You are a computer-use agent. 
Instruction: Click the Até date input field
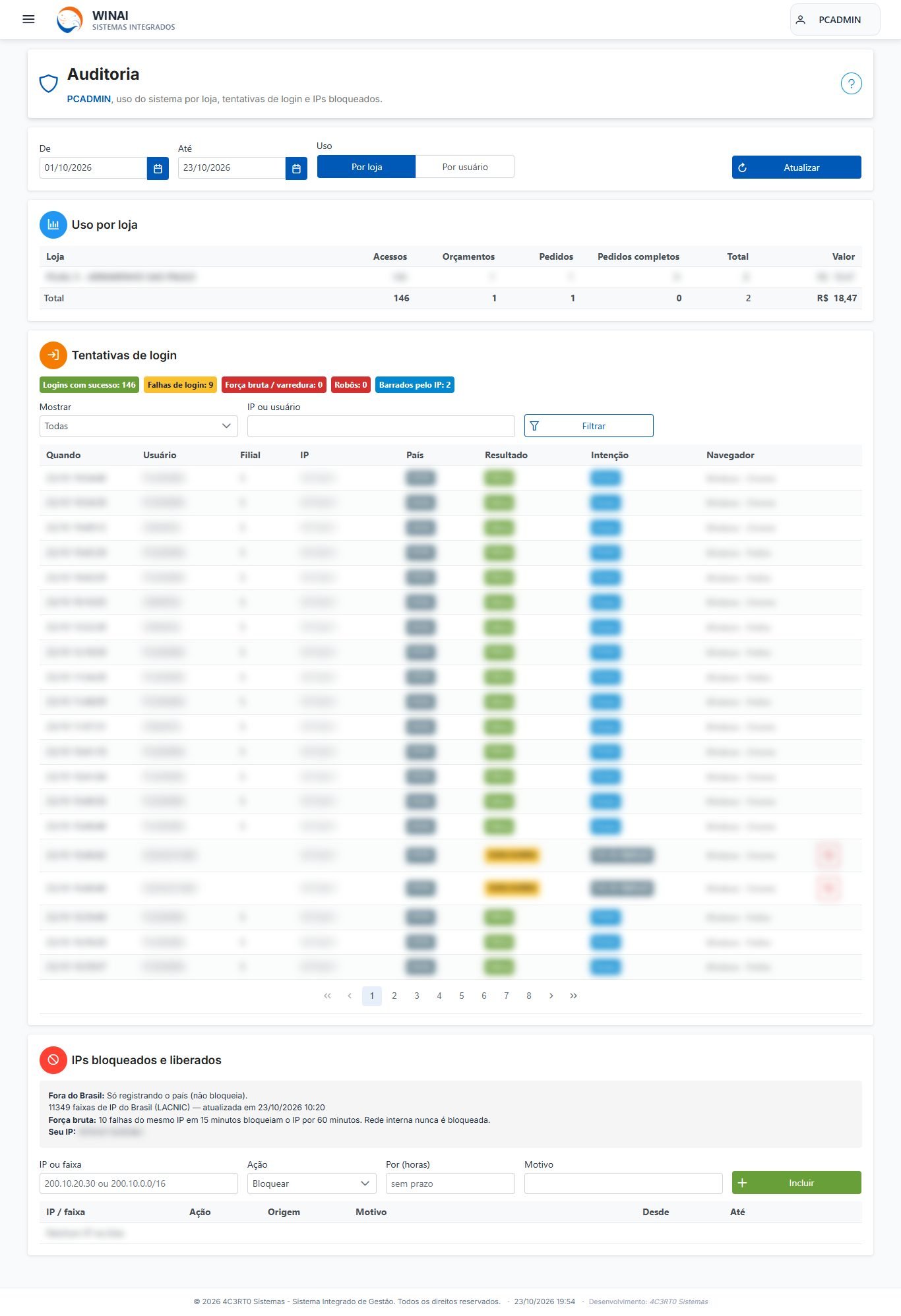pyautogui.click(x=232, y=168)
